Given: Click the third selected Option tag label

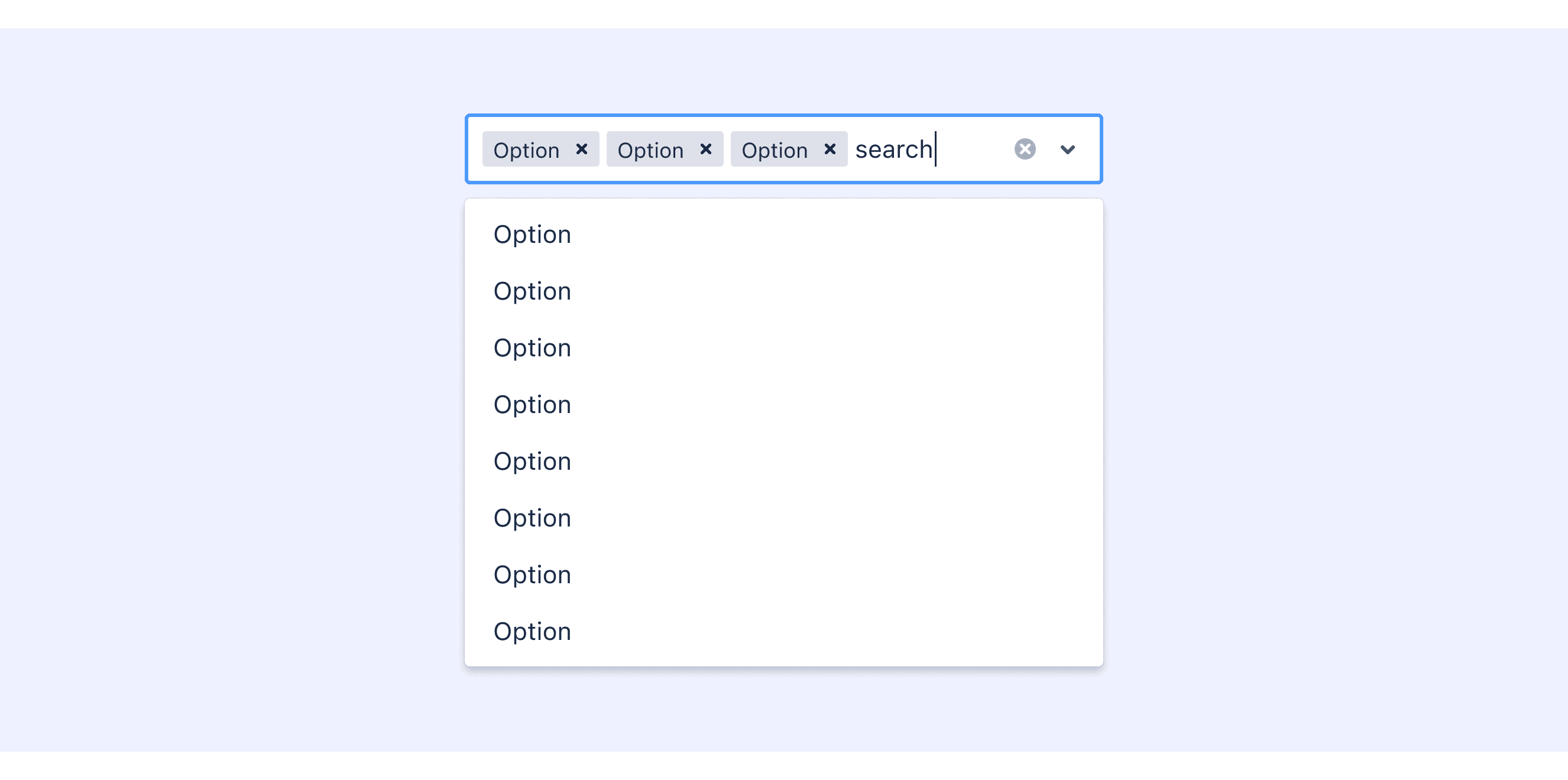Looking at the screenshot, I should click(775, 150).
